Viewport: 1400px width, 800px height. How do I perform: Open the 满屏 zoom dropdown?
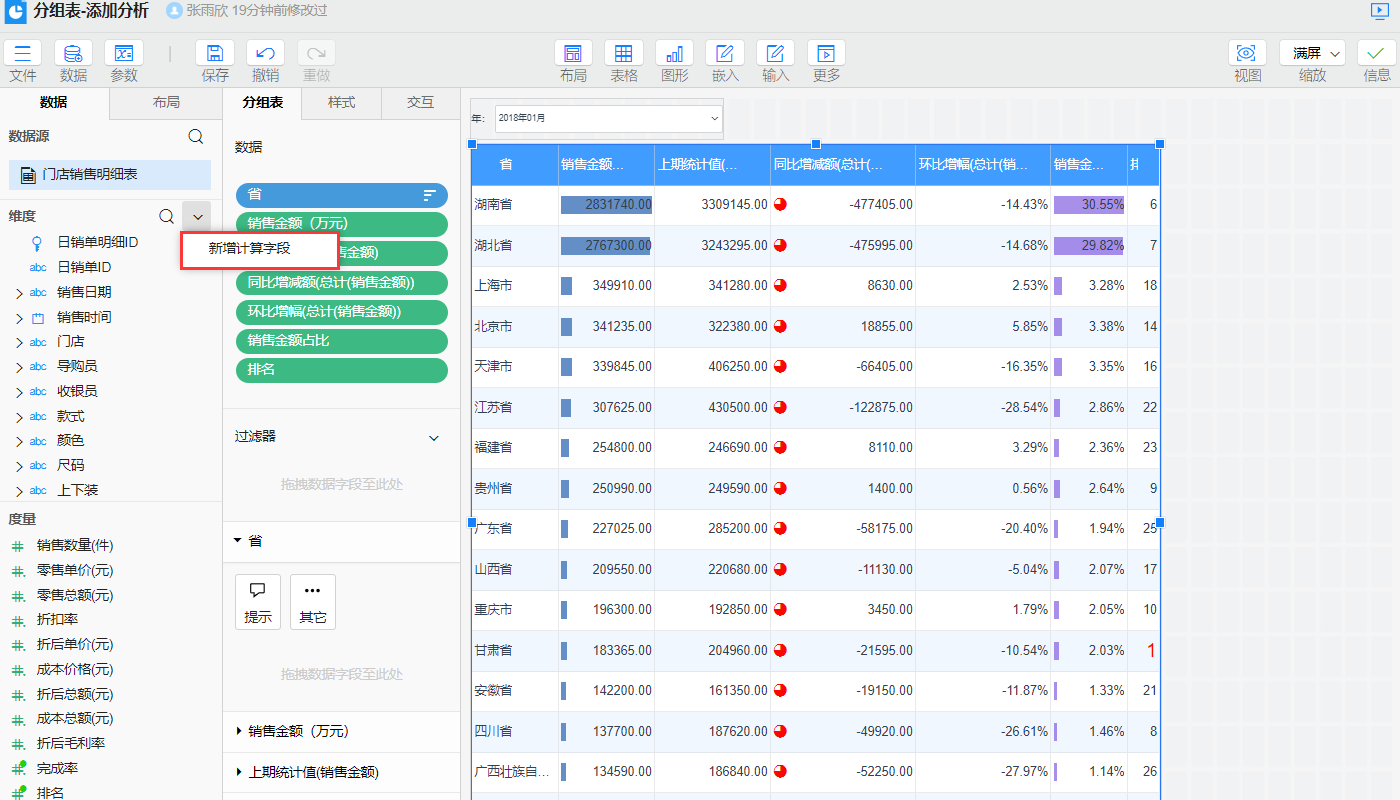(1312, 54)
